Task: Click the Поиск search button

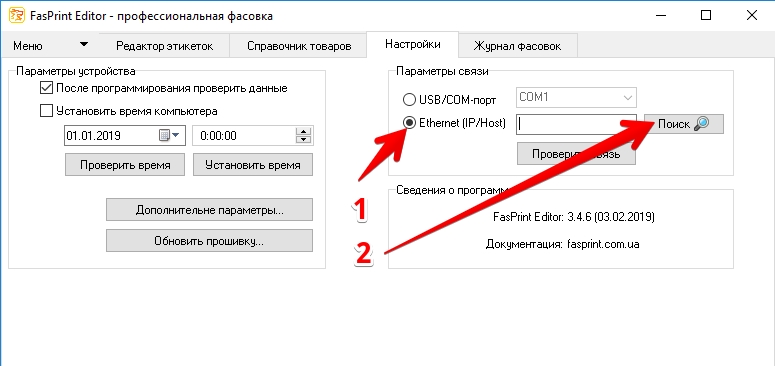Action: click(x=684, y=124)
